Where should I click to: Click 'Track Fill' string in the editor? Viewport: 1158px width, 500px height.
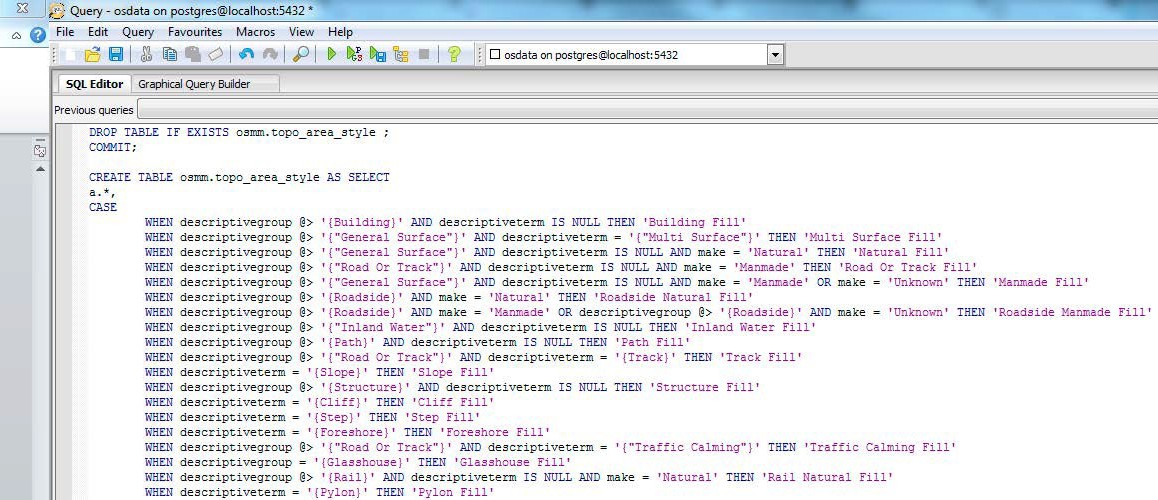(x=761, y=357)
